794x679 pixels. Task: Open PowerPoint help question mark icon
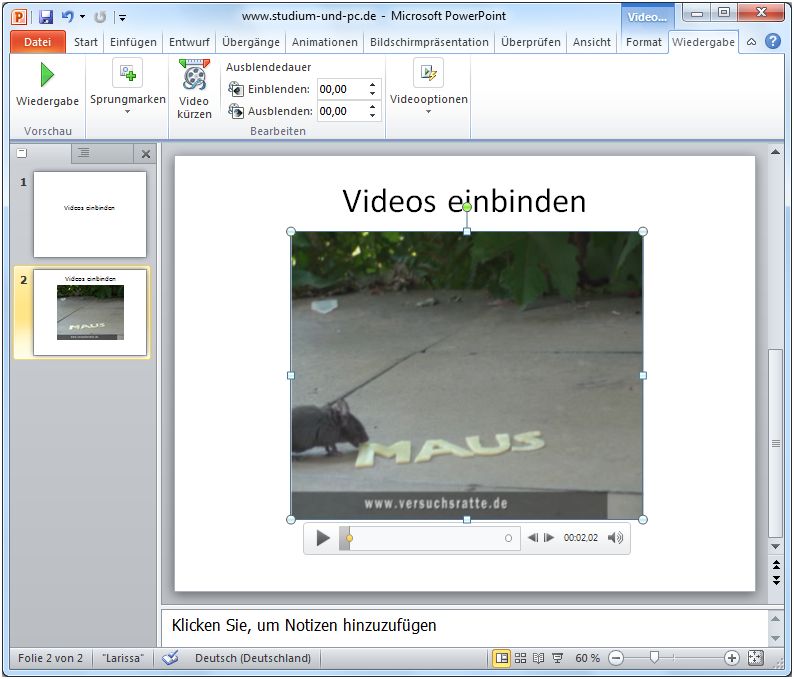pos(773,42)
